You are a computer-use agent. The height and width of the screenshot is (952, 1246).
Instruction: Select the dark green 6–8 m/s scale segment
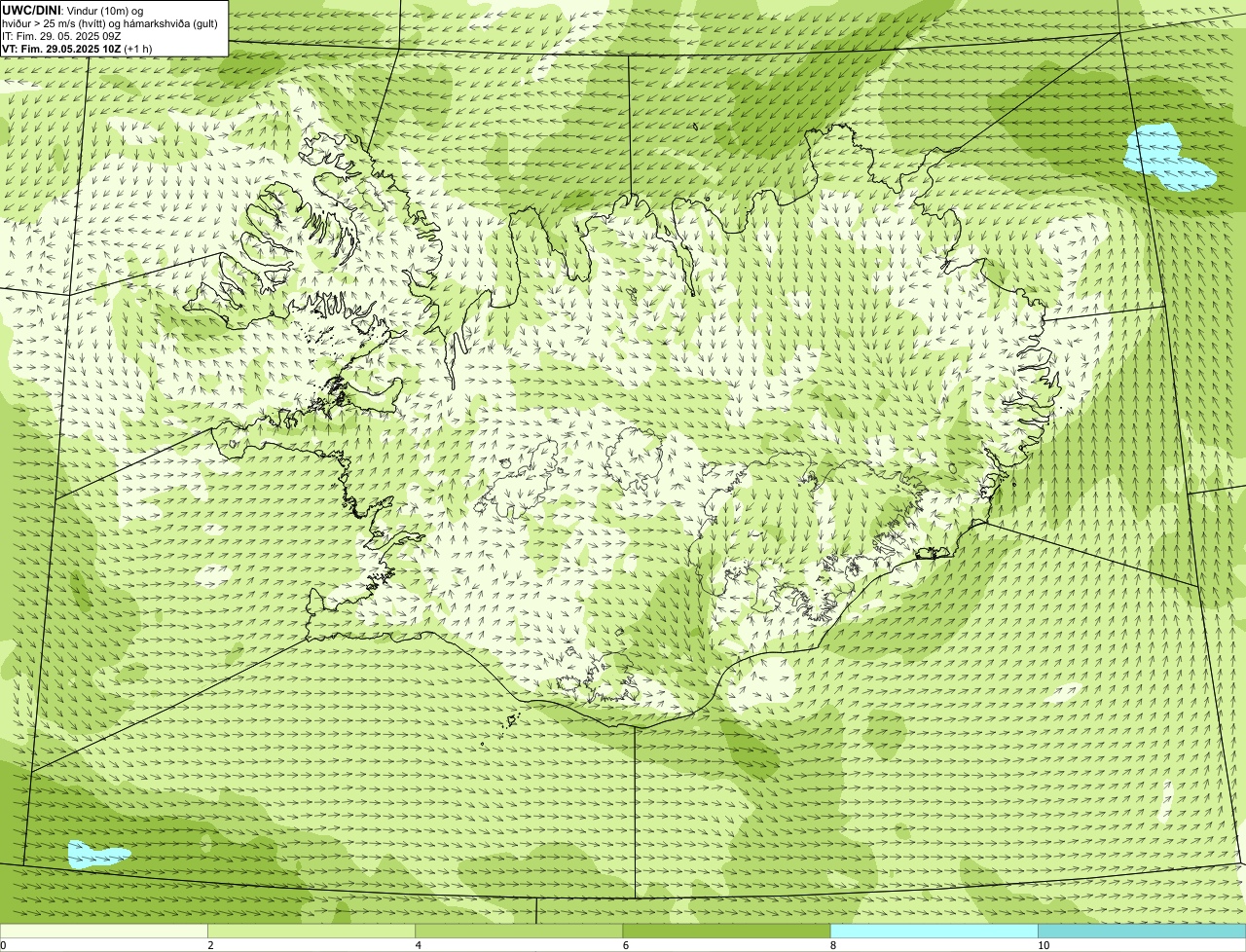pyautogui.click(x=726, y=932)
